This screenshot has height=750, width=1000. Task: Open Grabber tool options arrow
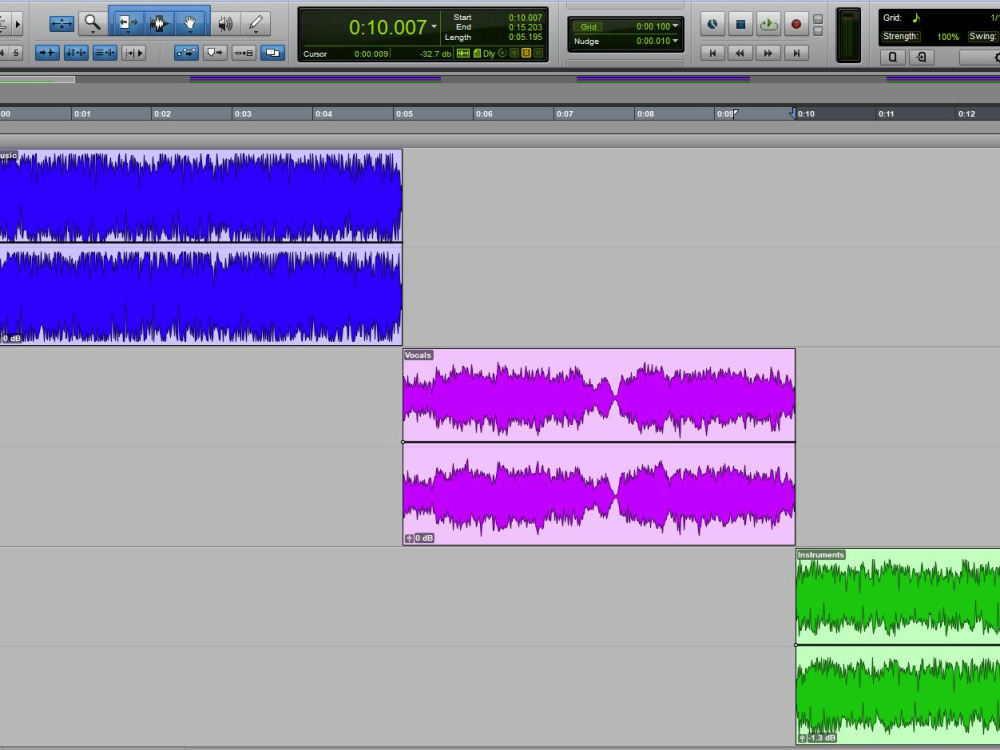190,32
